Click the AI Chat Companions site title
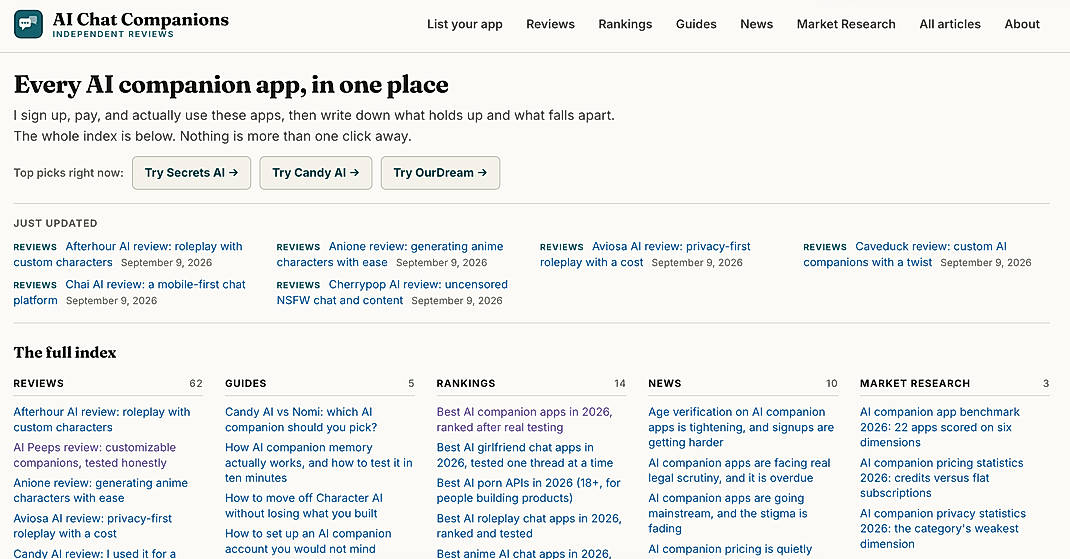This screenshot has width=1070, height=559. [x=141, y=19]
